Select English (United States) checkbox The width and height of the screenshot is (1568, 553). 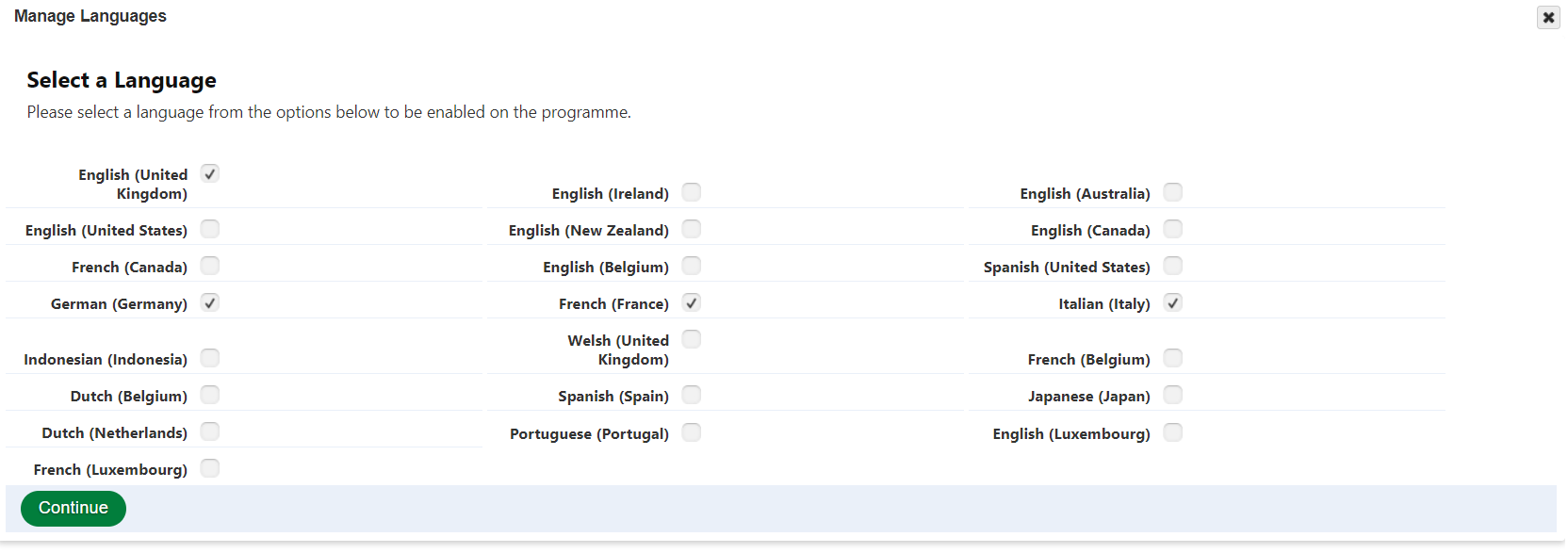coord(210,229)
